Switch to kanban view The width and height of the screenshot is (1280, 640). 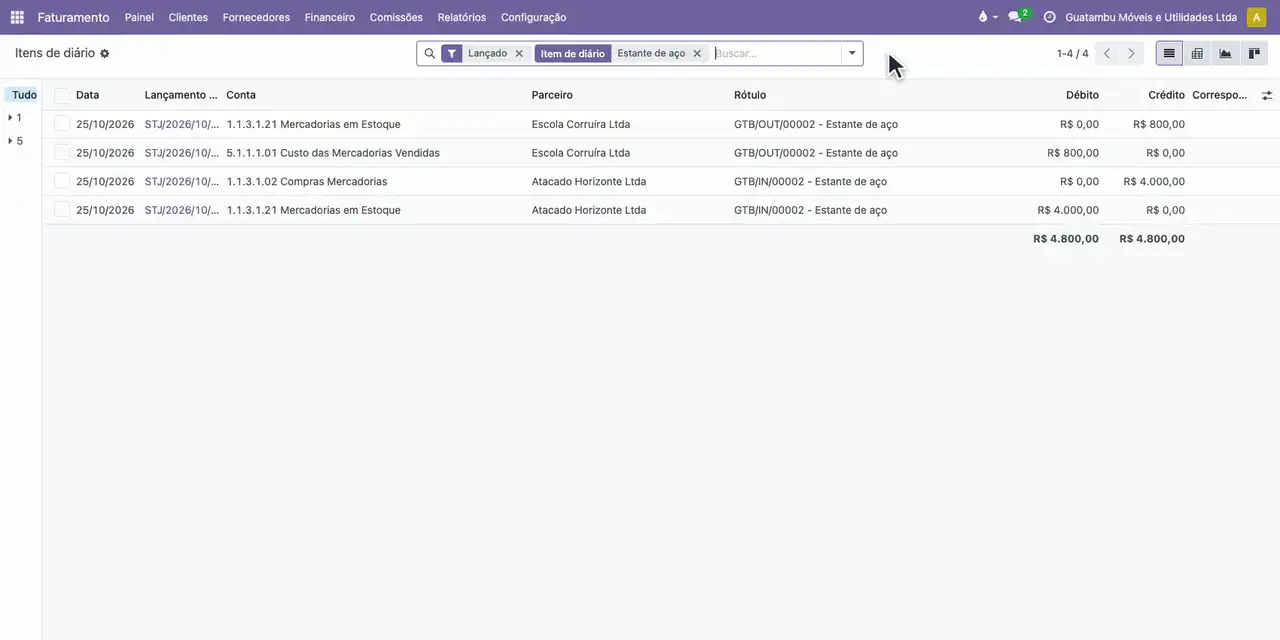coord(1253,54)
